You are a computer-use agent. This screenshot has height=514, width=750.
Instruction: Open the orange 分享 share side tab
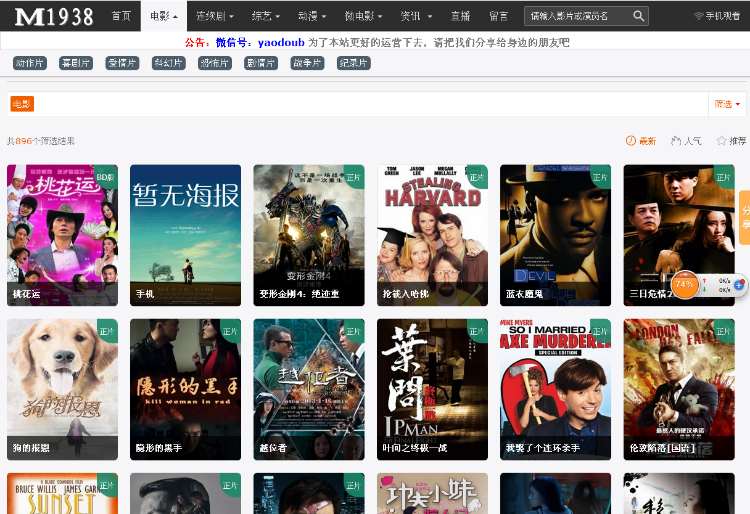click(x=745, y=218)
